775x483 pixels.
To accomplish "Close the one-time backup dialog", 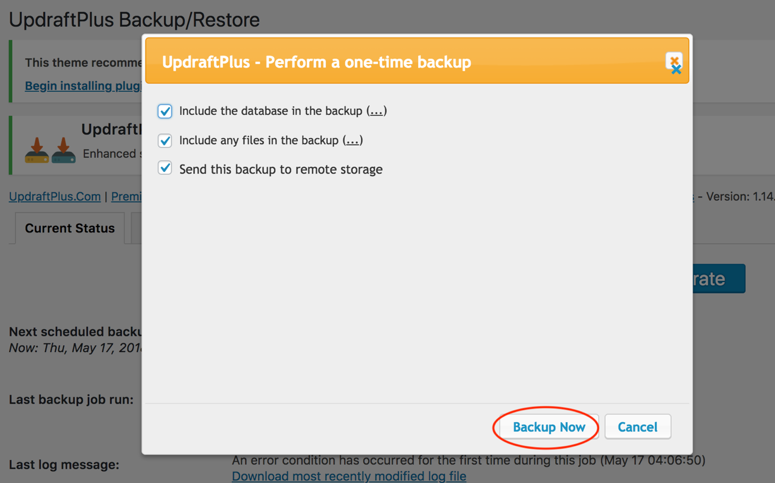I will coord(674,62).
